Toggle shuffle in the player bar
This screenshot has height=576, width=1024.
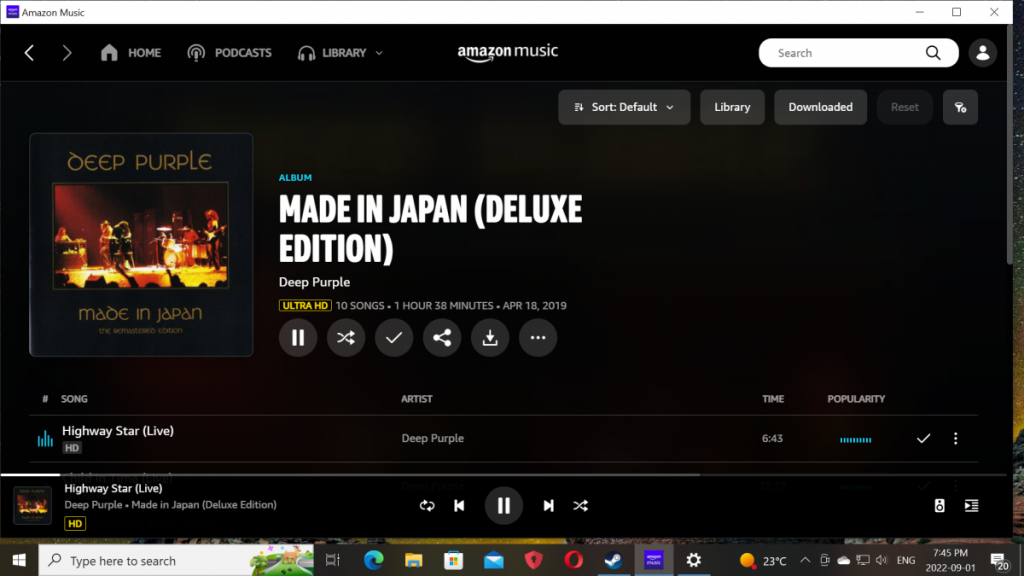tap(581, 505)
